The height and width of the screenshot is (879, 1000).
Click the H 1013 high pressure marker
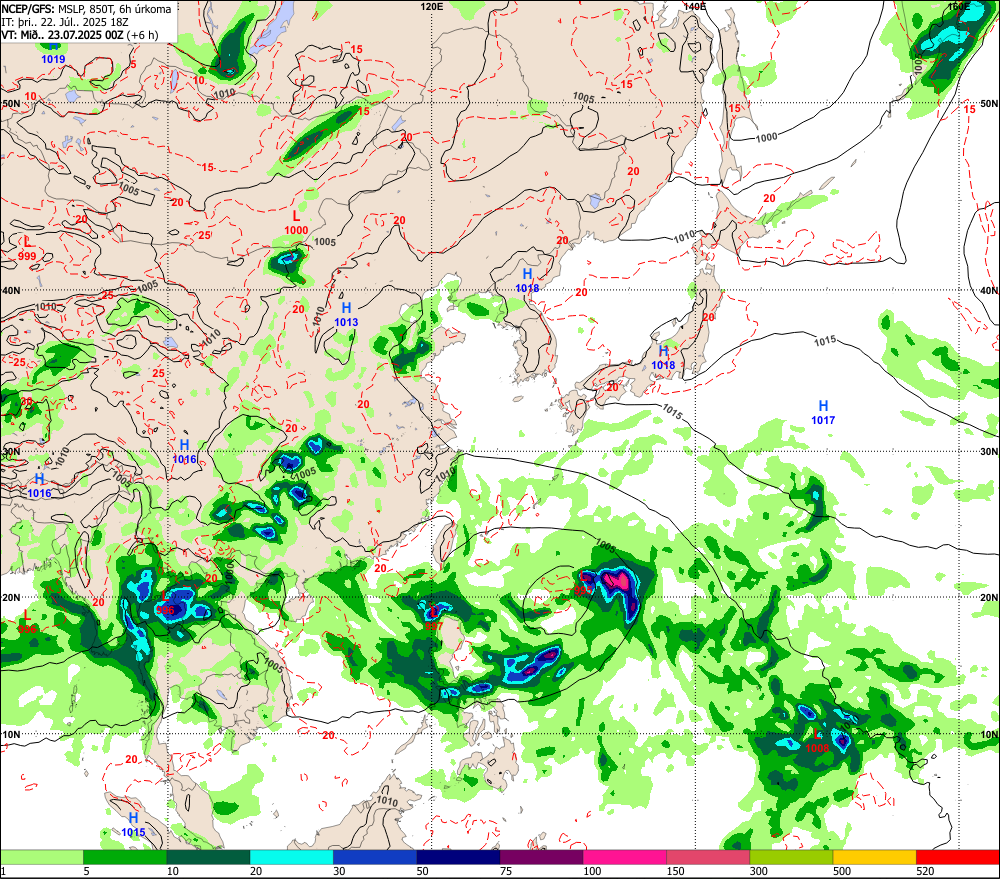coord(346,315)
